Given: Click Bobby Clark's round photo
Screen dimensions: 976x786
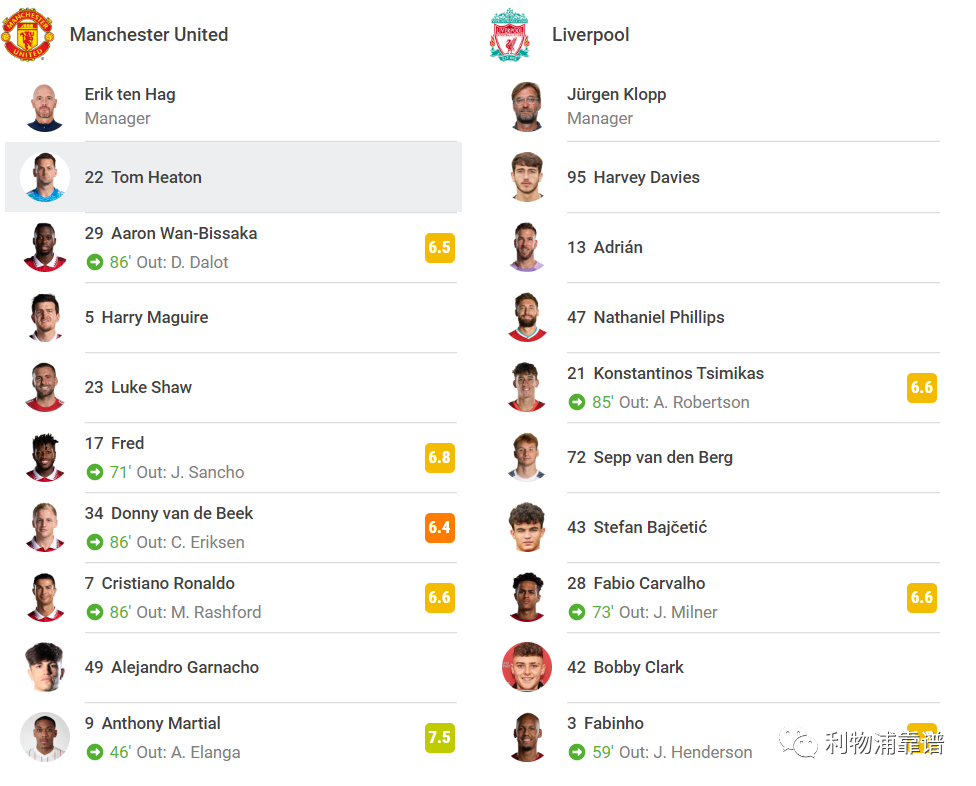Looking at the screenshot, I should (x=527, y=667).
